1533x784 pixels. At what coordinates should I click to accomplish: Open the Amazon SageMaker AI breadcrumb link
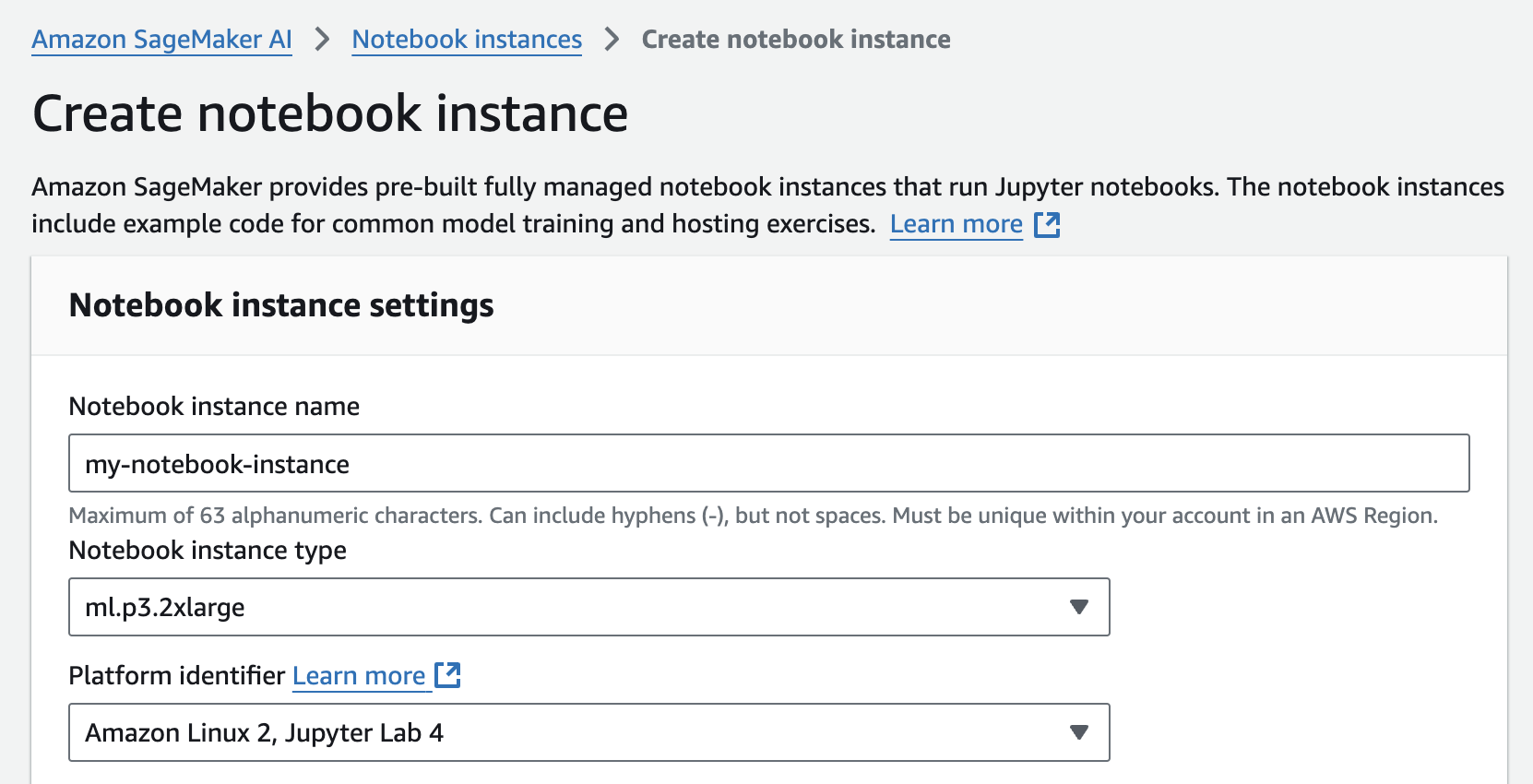[161, 40]
